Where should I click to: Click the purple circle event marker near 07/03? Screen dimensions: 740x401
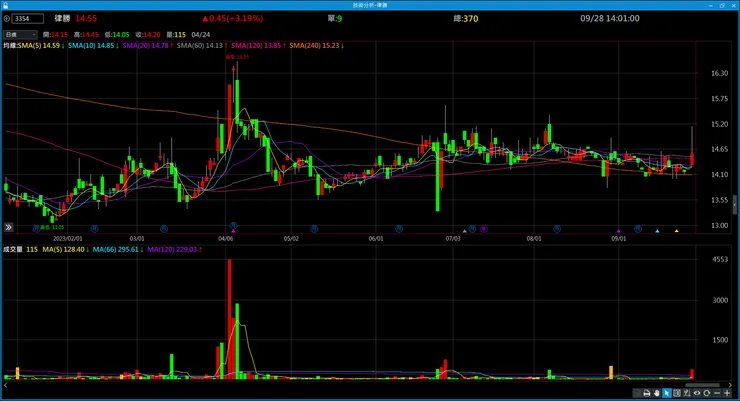484,229
